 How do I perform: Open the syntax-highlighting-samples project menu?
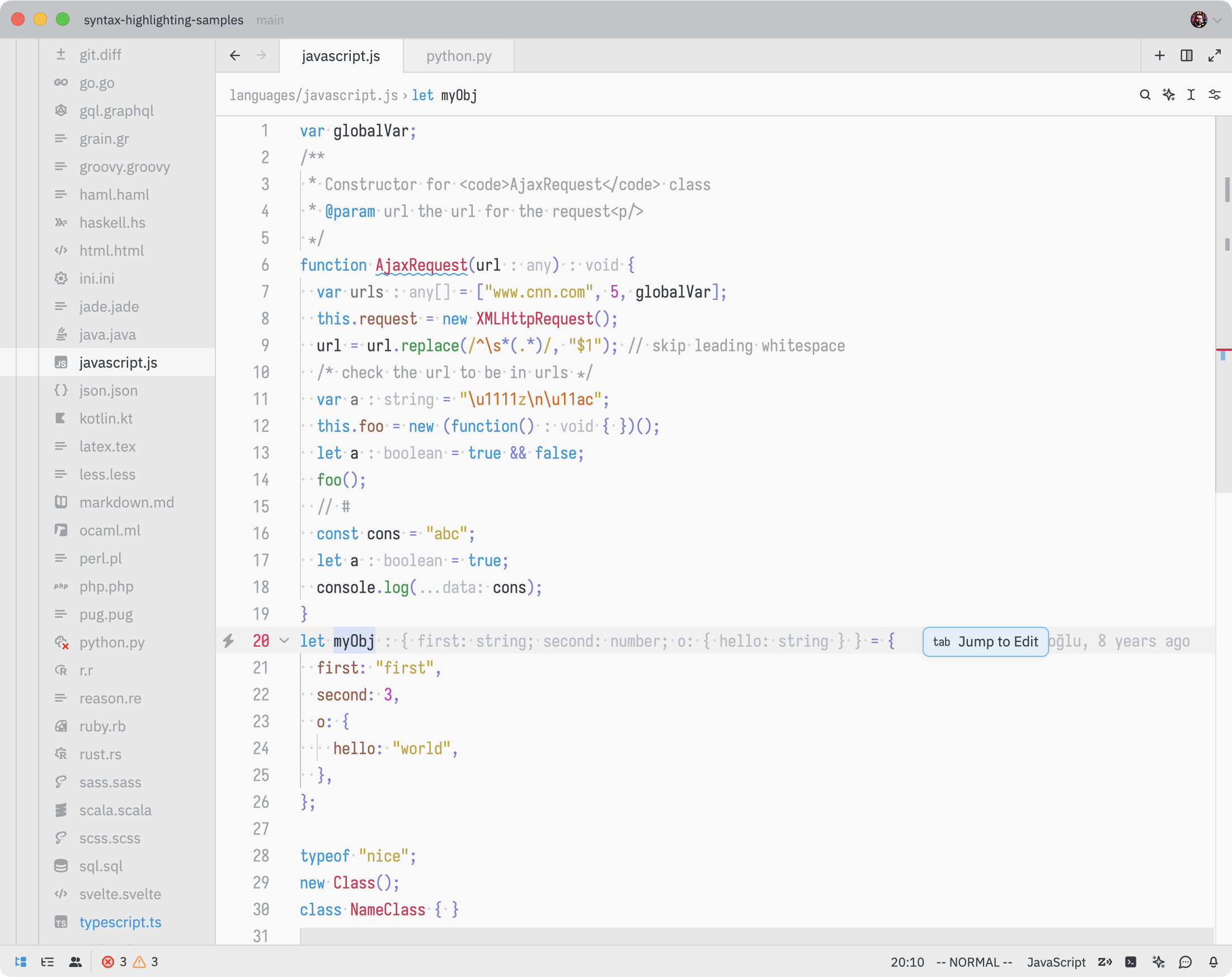(163, 20)
